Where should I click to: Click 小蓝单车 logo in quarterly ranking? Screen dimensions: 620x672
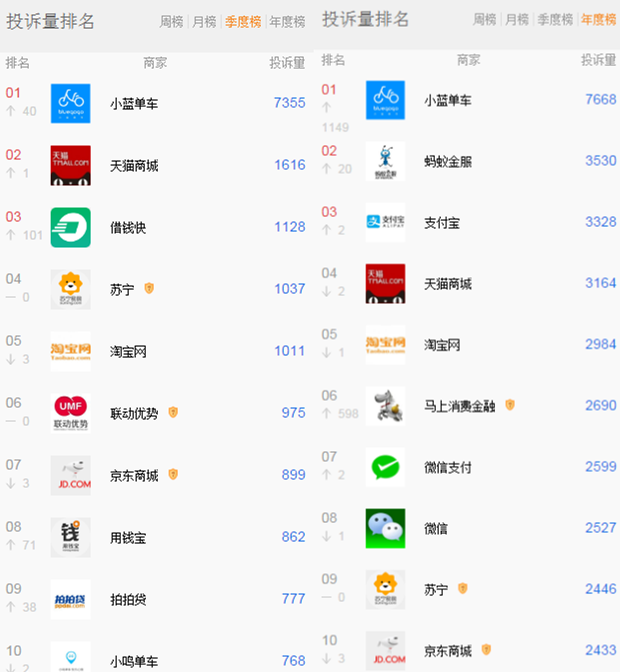(x=71, y=103)
